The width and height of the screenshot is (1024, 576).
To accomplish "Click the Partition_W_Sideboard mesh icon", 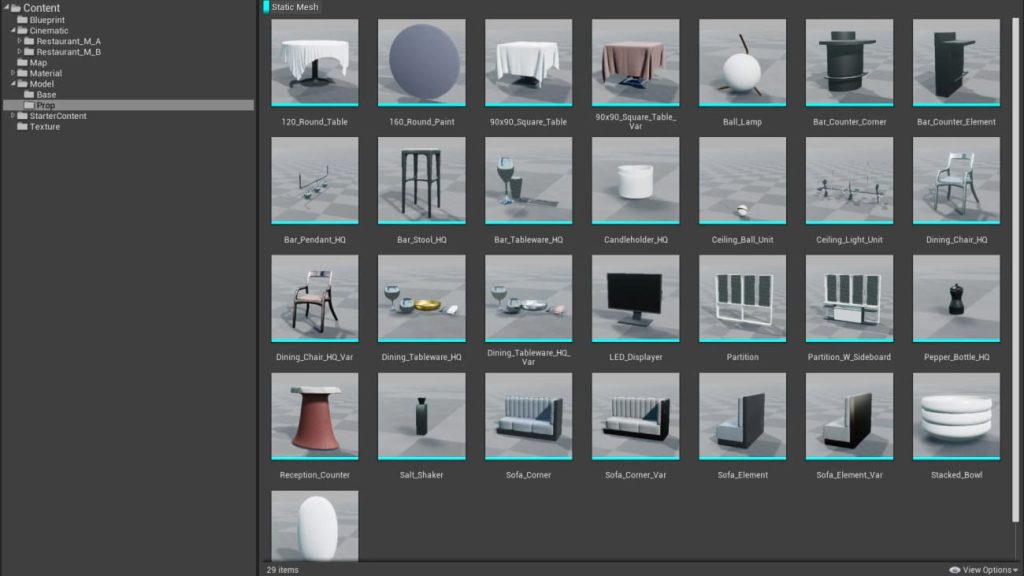I will (x=849, y=298).
